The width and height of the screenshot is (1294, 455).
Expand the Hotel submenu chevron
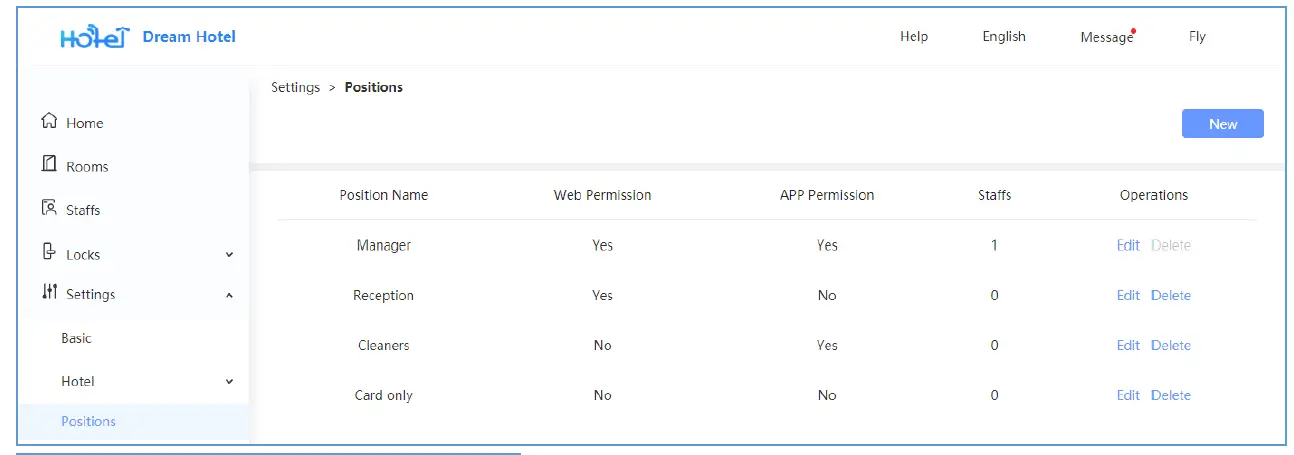(229, 382)
